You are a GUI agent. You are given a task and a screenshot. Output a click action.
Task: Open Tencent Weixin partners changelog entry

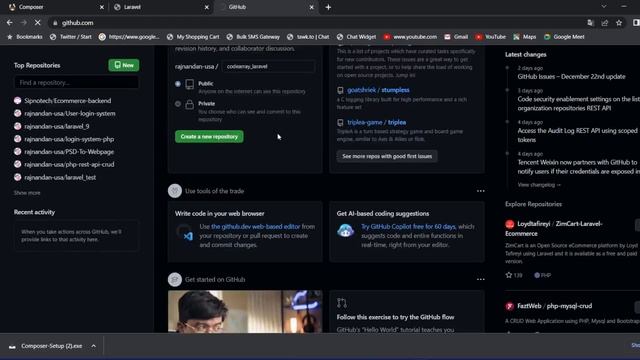[x=578, y=167]
